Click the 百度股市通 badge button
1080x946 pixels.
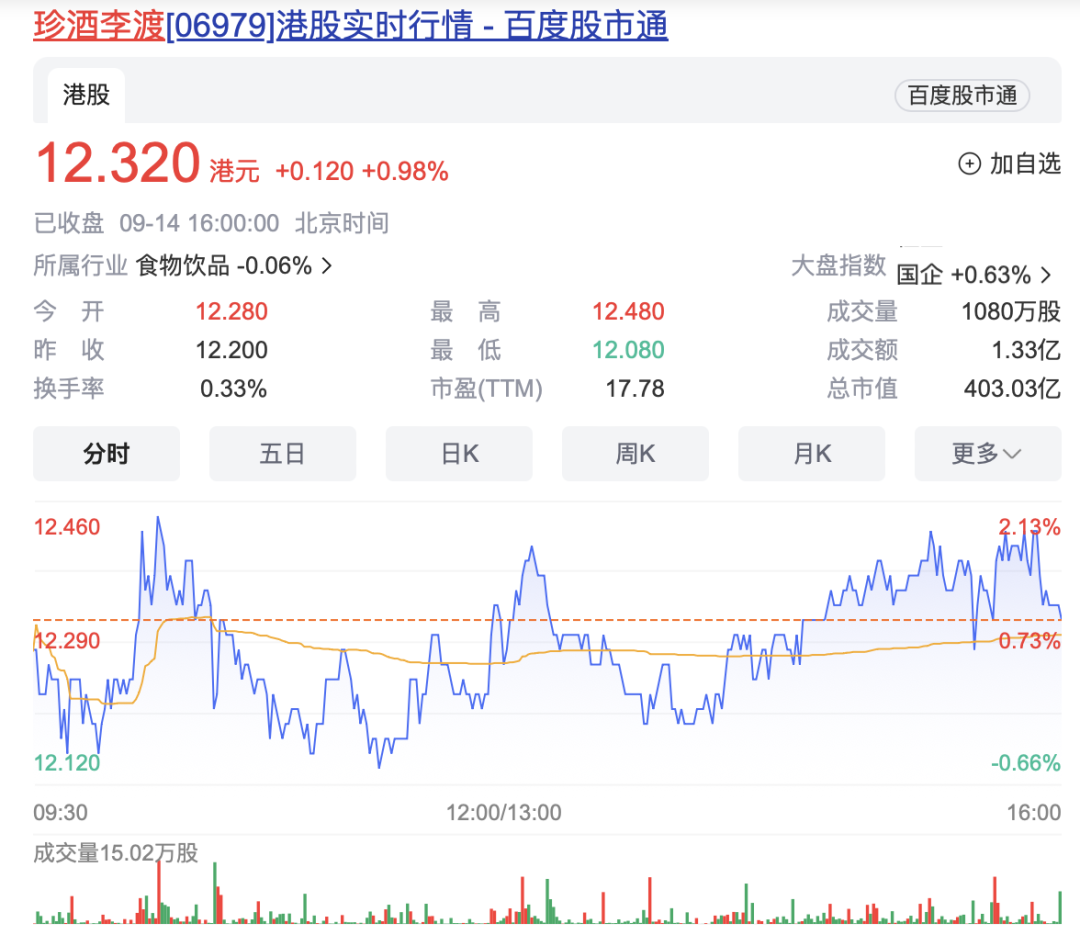point(962,95)
